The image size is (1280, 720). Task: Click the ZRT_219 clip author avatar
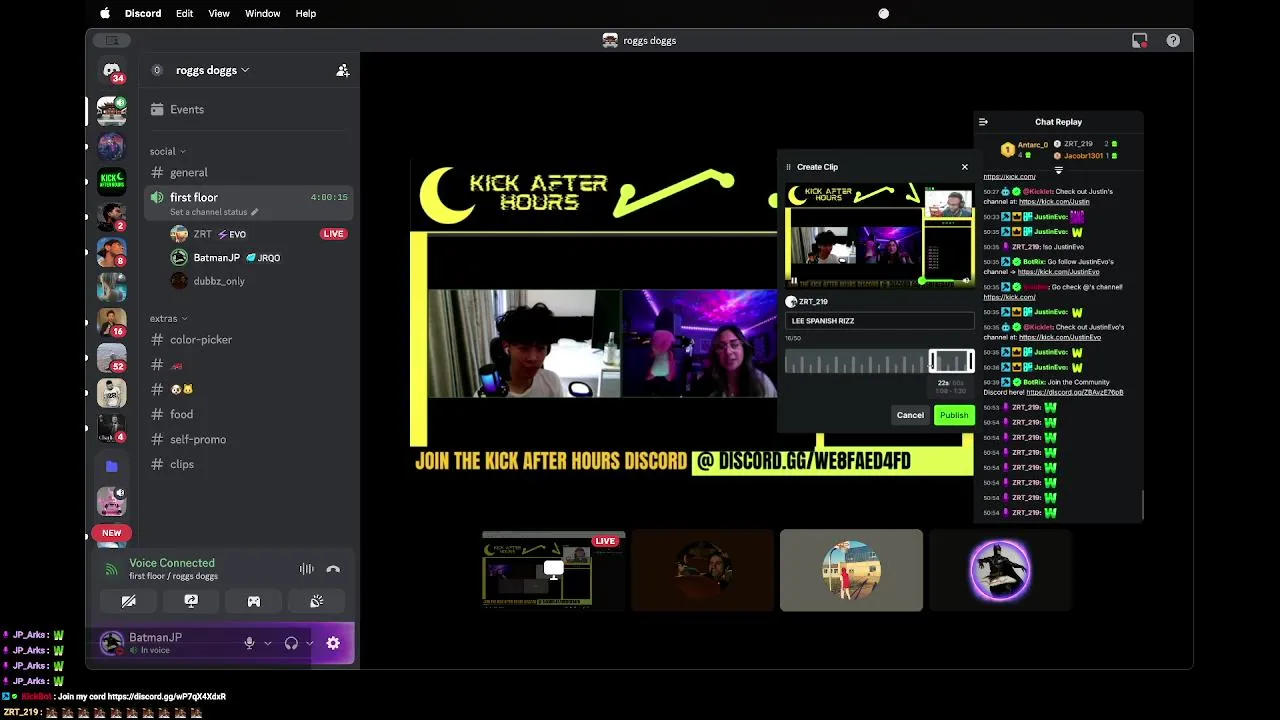791,301
